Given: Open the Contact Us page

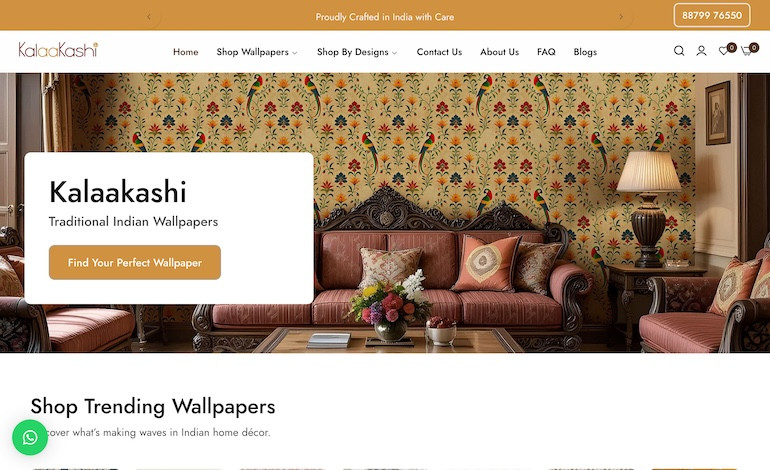Looking at the screenshot, I should point(439,52).
